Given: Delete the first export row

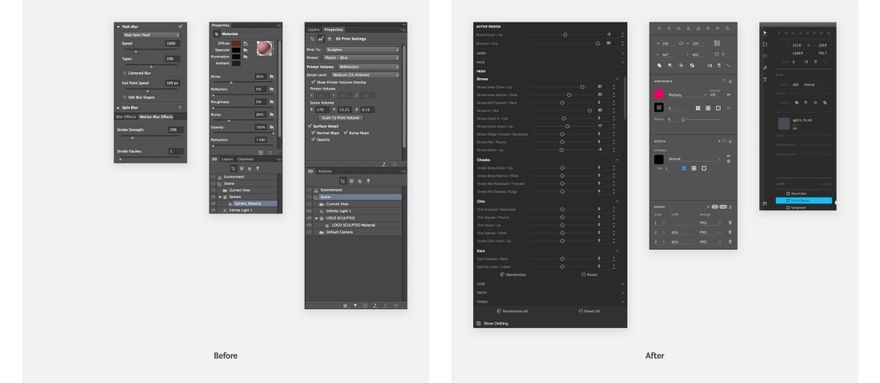Looking at the screenshot, I should point(730,223).
